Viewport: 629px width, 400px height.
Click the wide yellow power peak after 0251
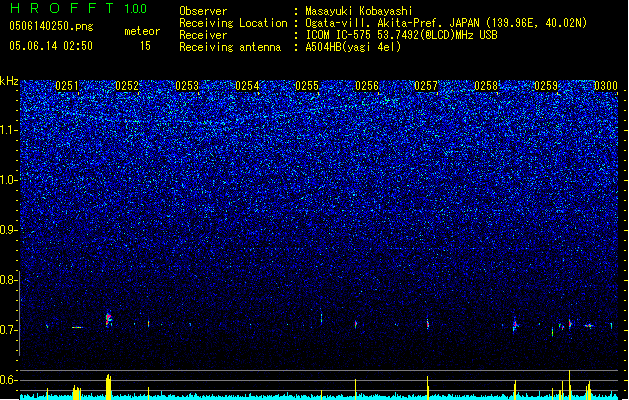pyautogui.click(x=108, y=387)
